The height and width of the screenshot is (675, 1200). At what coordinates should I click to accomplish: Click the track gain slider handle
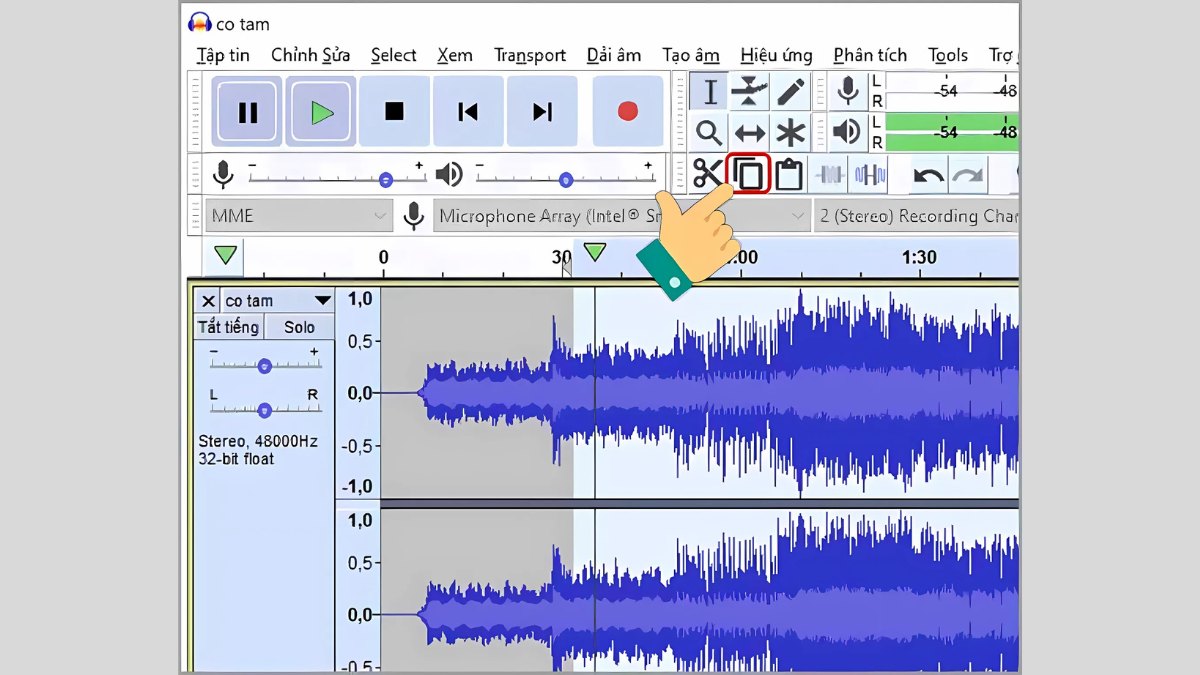click(264, 366)
